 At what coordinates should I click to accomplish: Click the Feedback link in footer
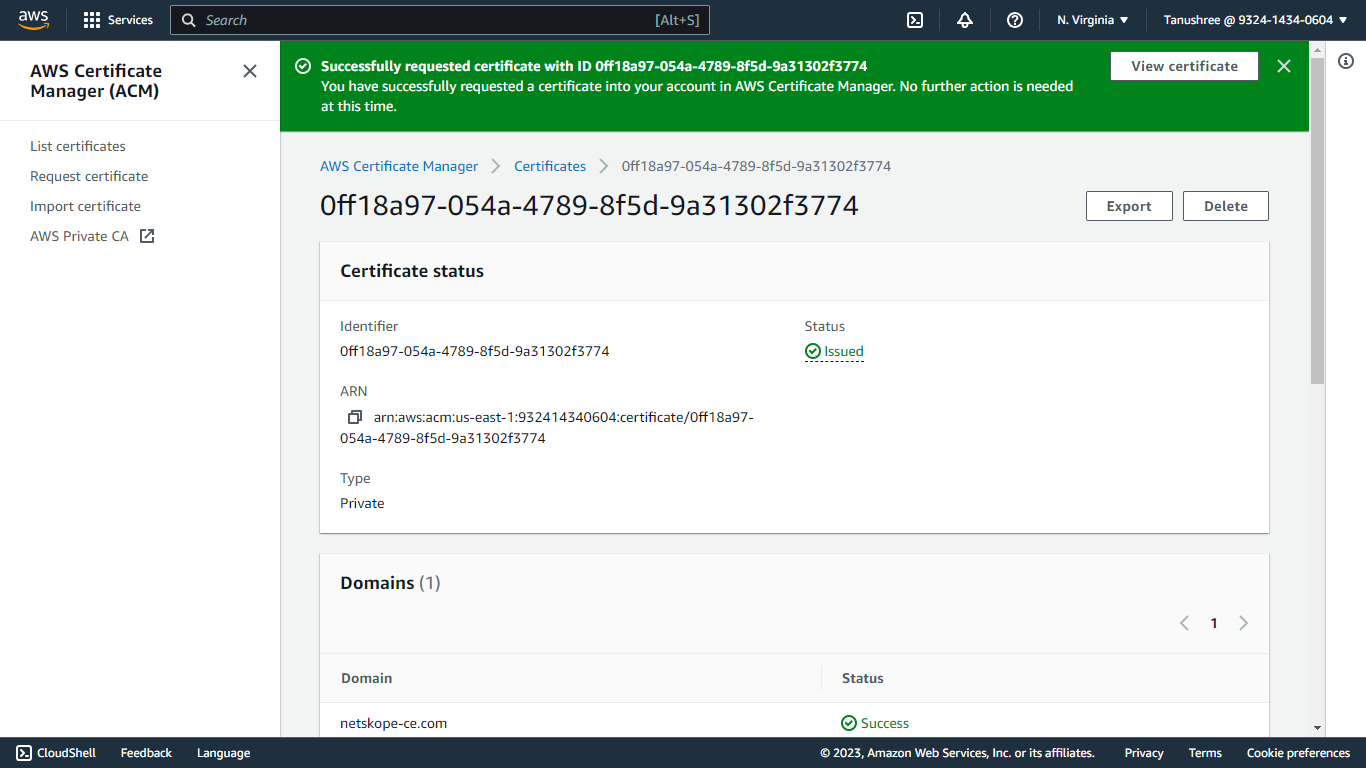(x=146, y=753)
